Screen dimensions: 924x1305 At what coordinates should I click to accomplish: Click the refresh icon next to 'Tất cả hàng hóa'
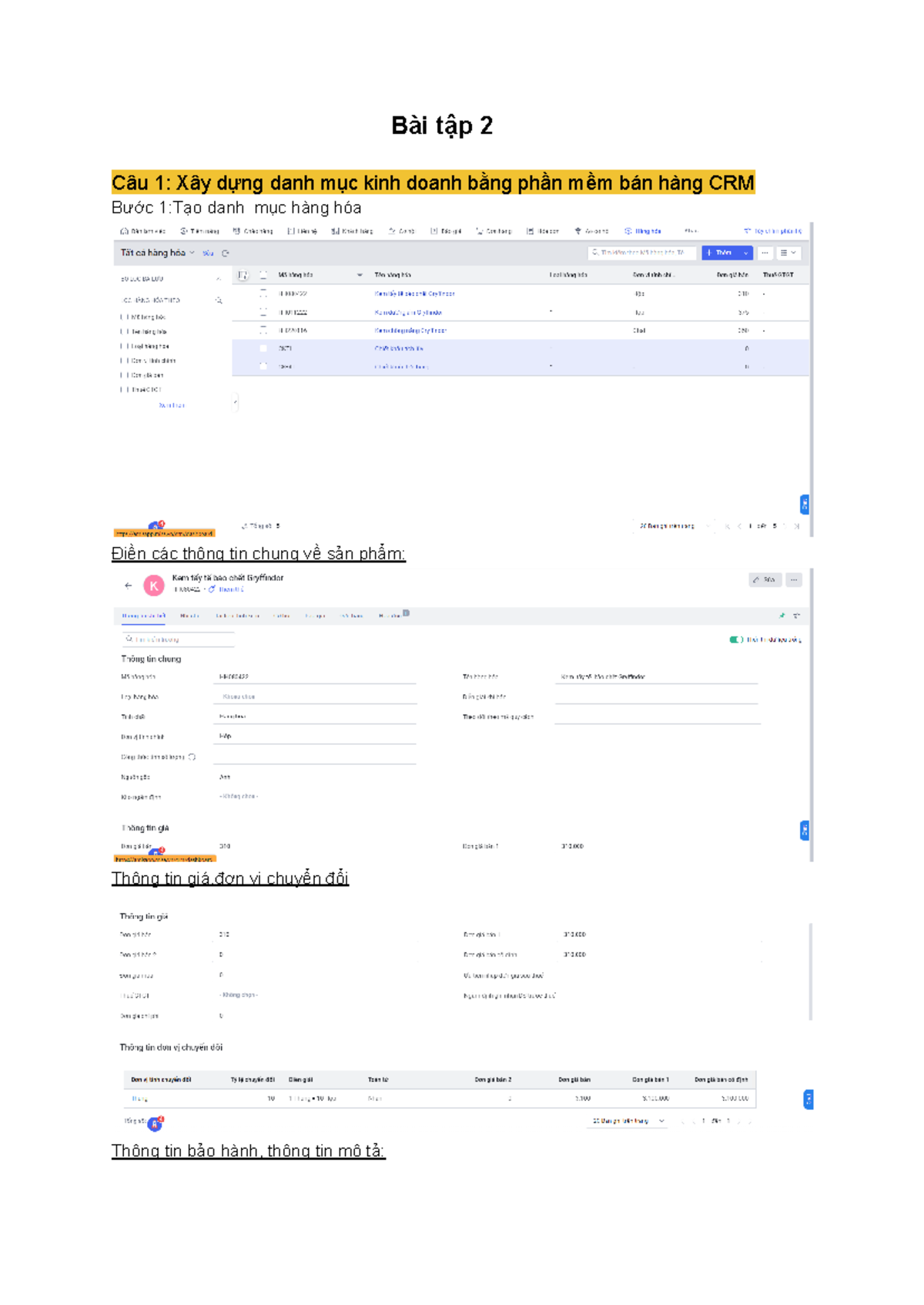pos(226,253)
